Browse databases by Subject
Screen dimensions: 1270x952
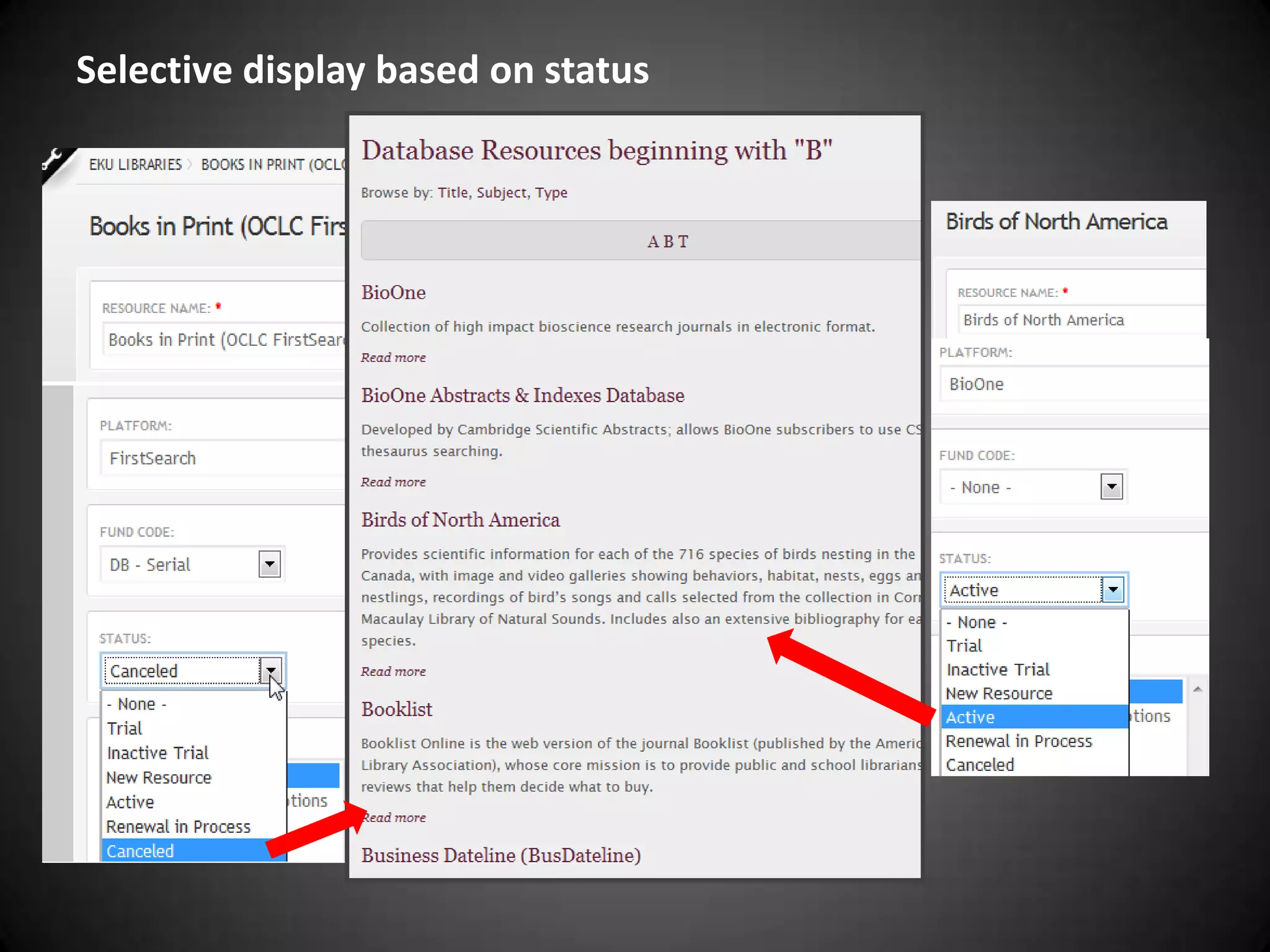[x=503, y=193]
